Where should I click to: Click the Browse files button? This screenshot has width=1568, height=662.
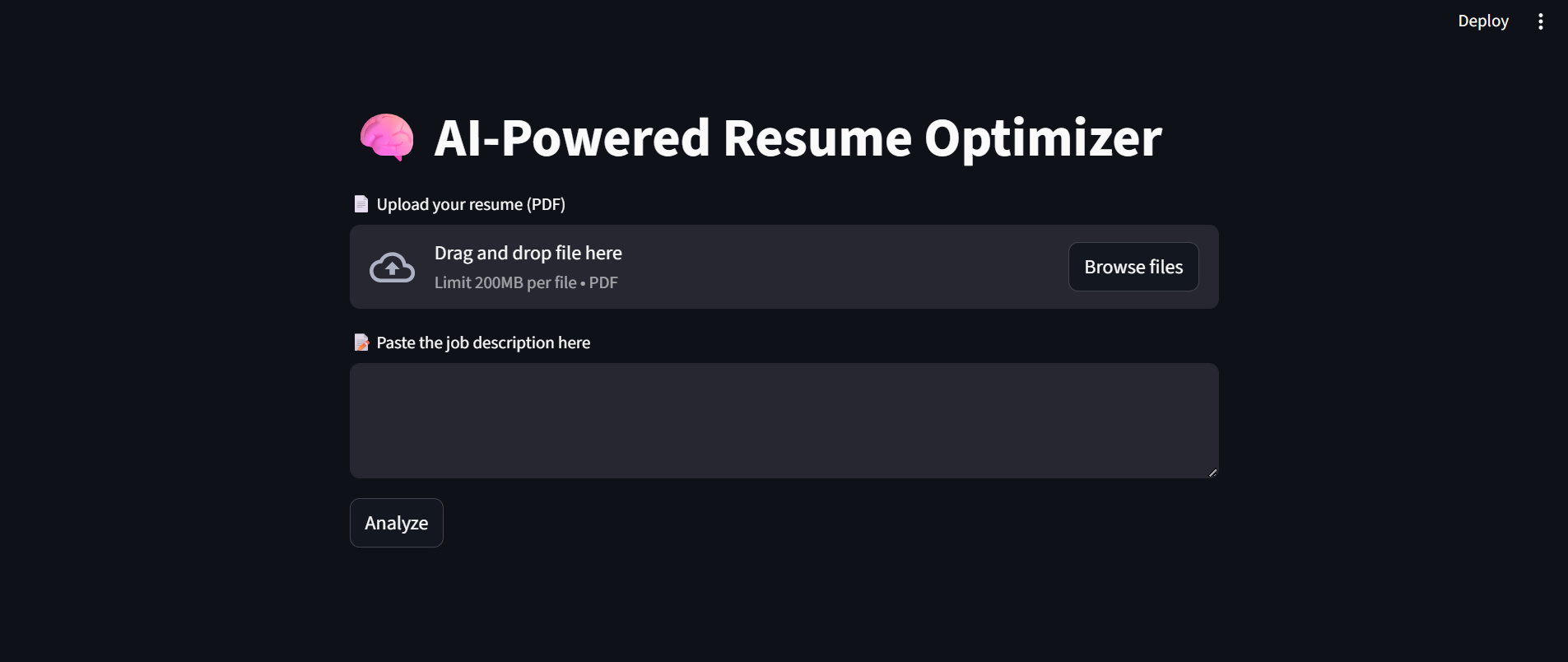pyautogui.click(x=1133, y=266)
